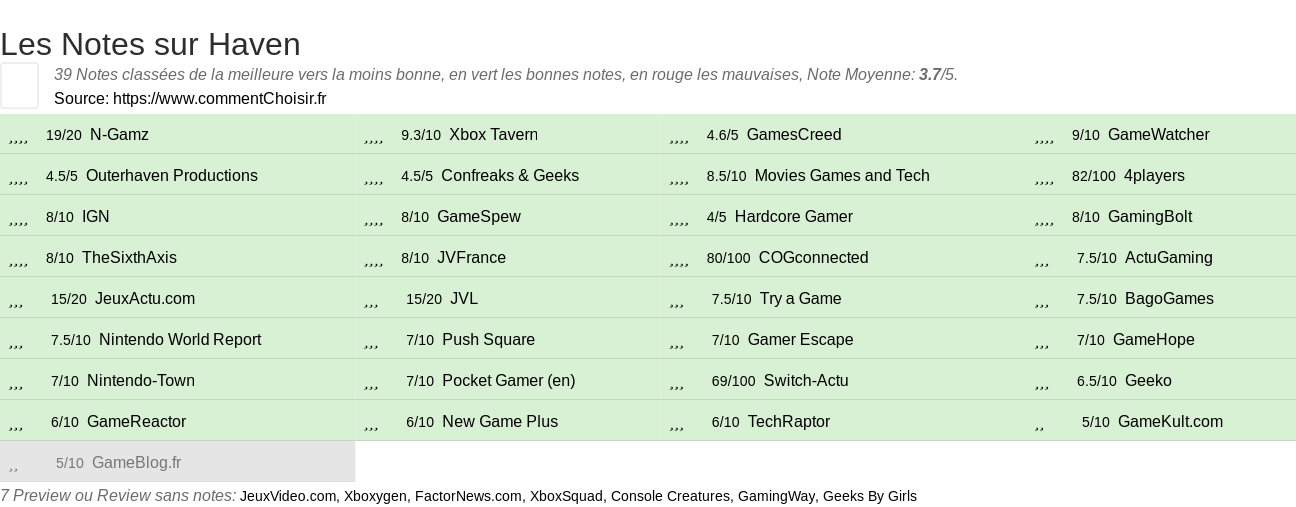Open TechRaptor review link
The height and width of the screenshot is (507, 1296).
click(789, 422)
